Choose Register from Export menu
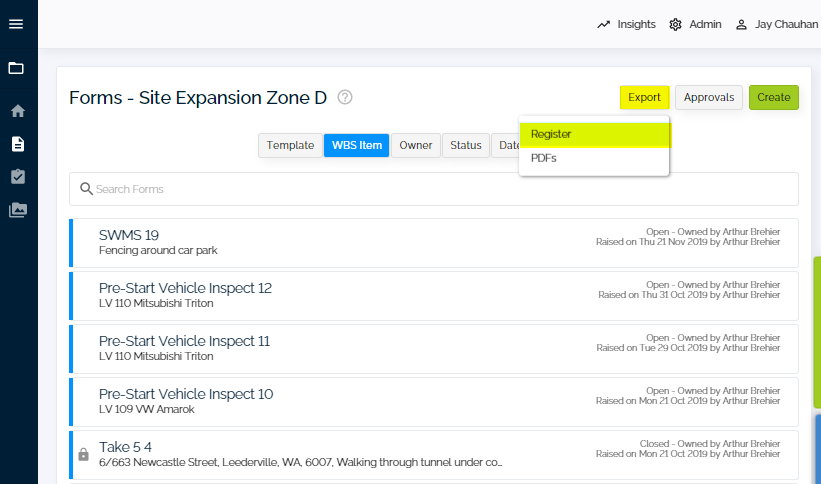821x484 pixels. pyautogui.click(x=594, y=134)
